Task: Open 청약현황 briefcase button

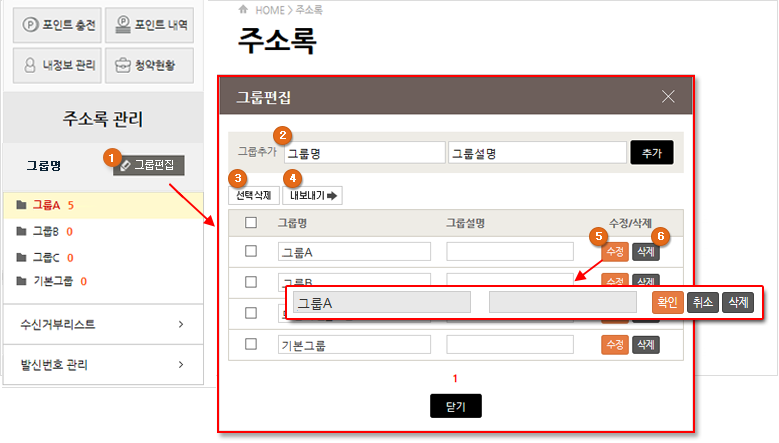Action: pos(151,66)
